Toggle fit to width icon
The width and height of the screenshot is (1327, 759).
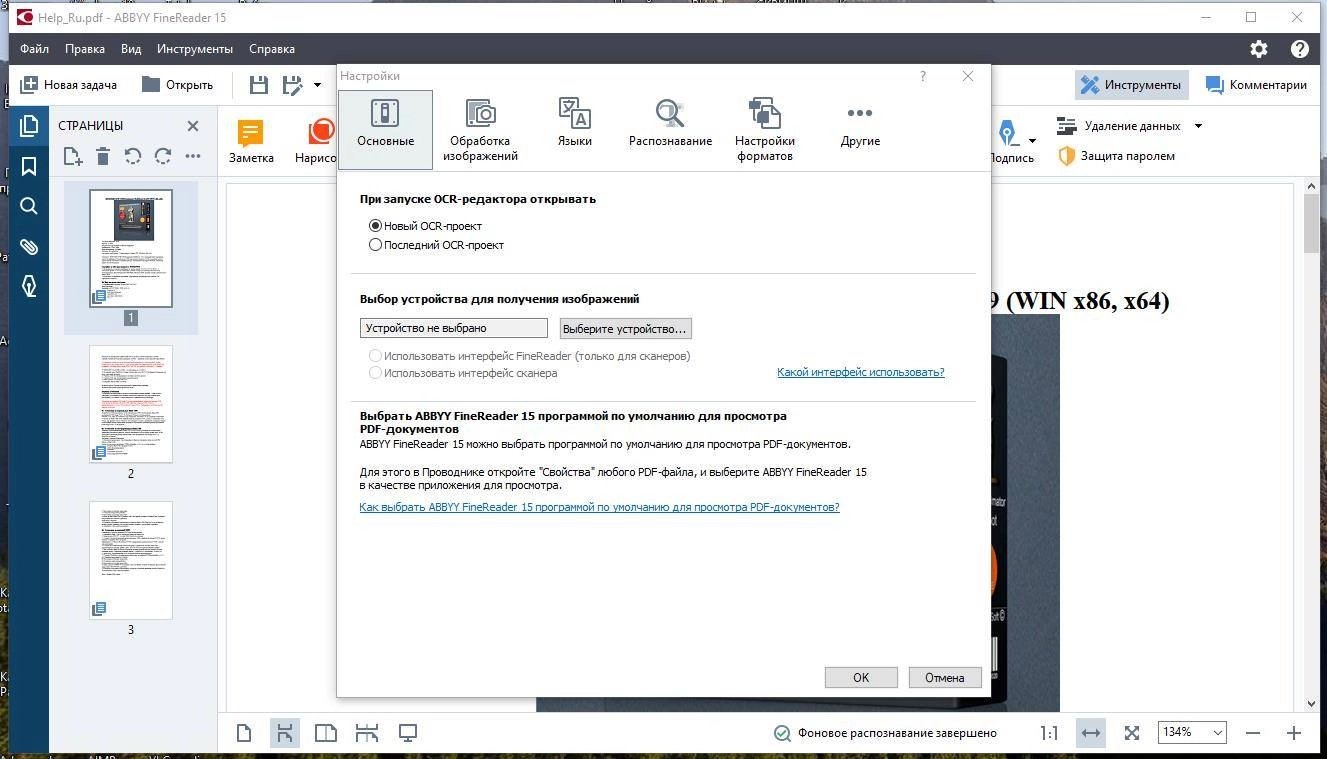1091,733
